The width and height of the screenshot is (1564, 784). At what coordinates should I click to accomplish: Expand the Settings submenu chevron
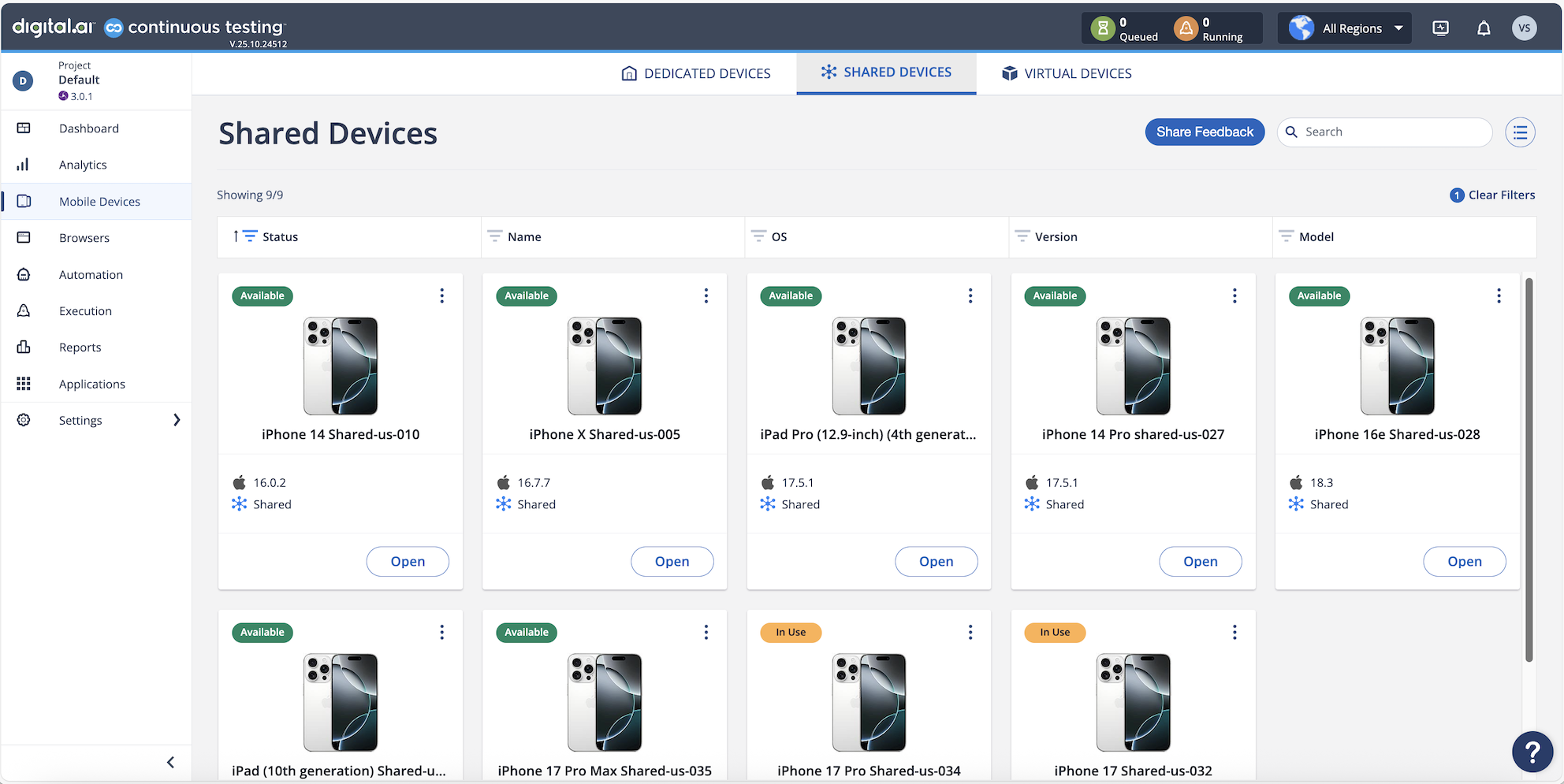tap(177, 420)
